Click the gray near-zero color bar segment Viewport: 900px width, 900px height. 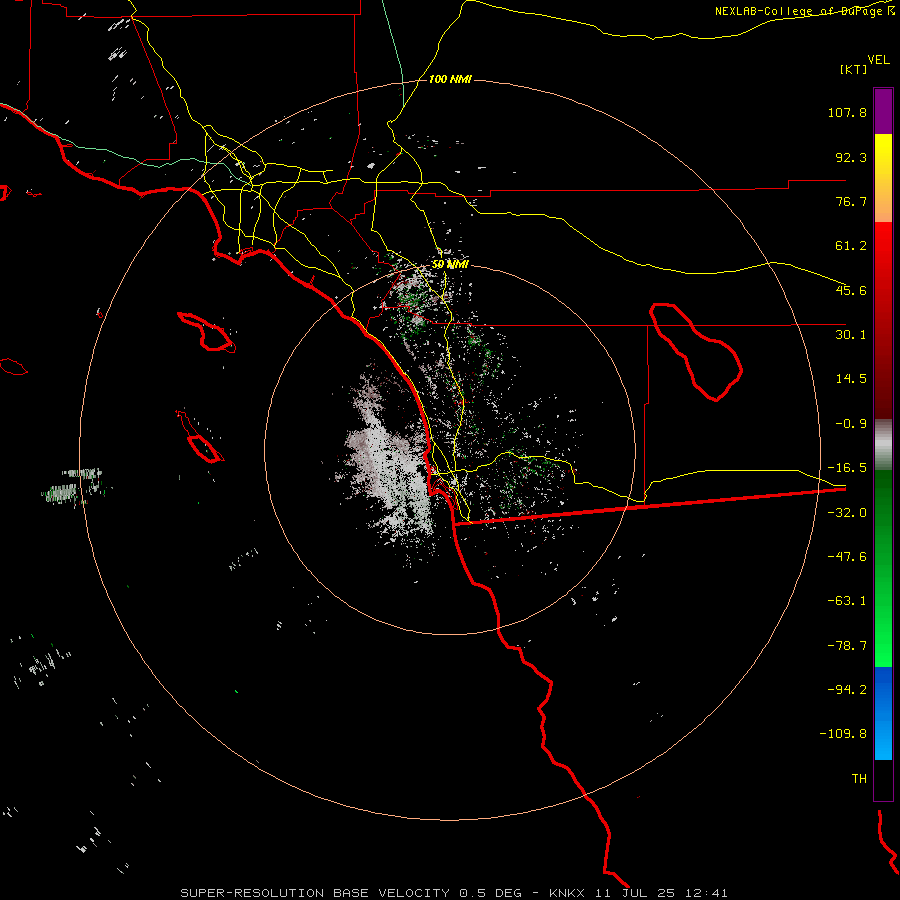tap(883, 445)
